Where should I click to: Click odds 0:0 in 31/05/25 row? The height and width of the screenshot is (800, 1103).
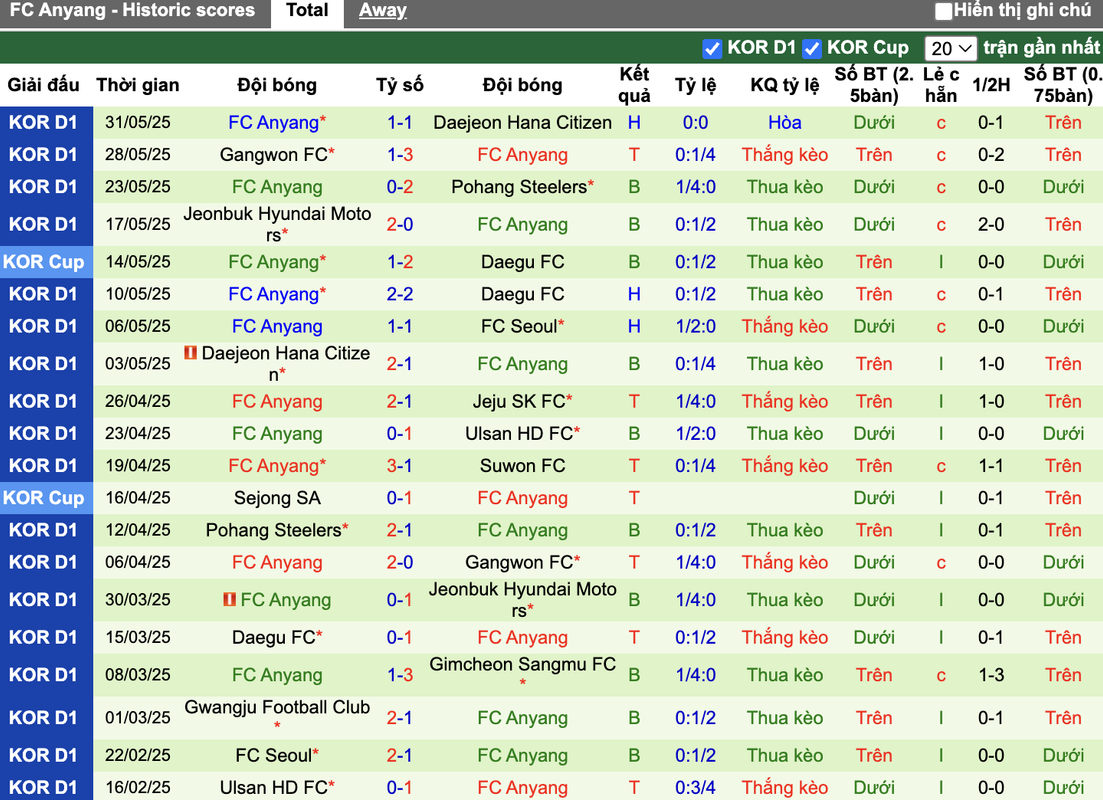(695, 122)
